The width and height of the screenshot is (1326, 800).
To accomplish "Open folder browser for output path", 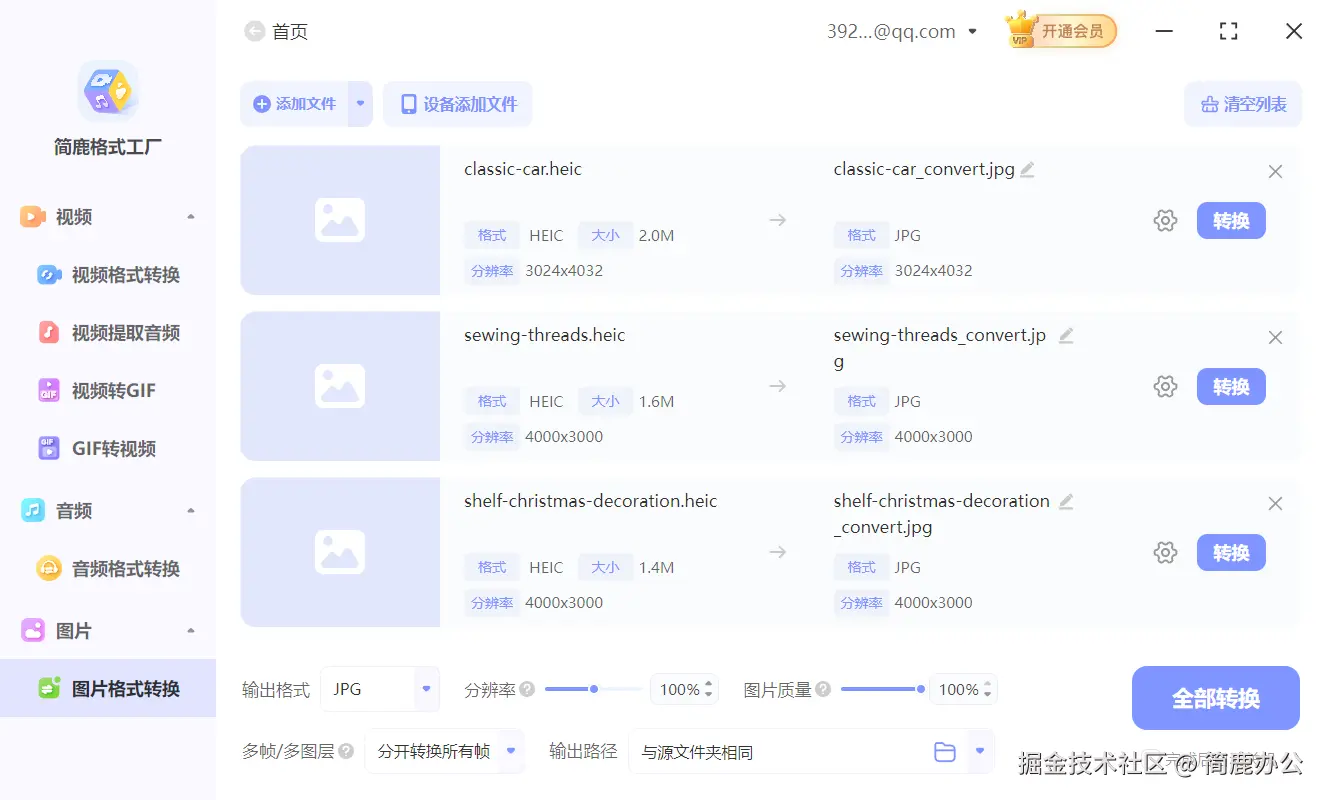I will click(945, 751).
